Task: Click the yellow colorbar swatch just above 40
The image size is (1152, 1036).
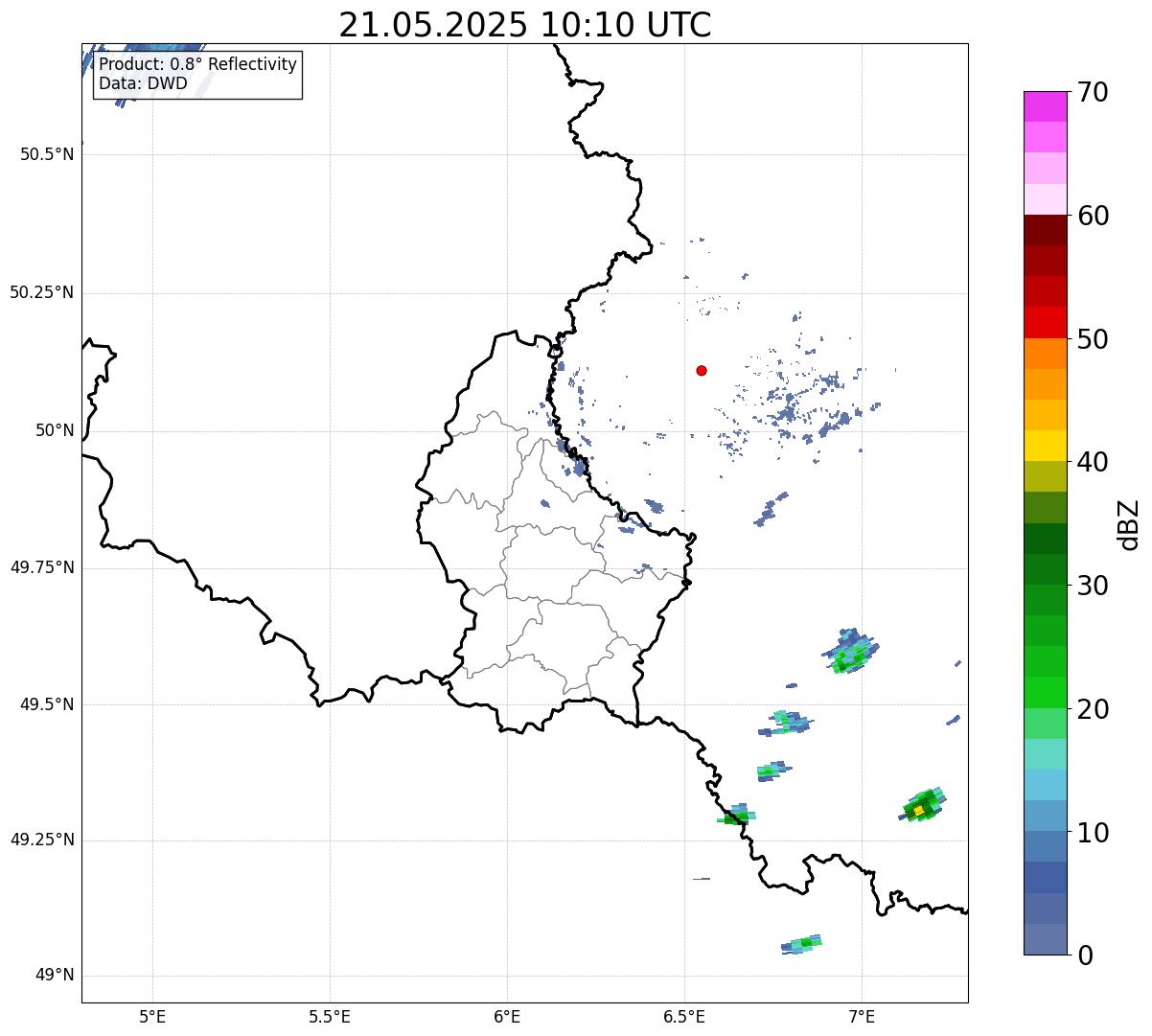Action: [1045, 446]
